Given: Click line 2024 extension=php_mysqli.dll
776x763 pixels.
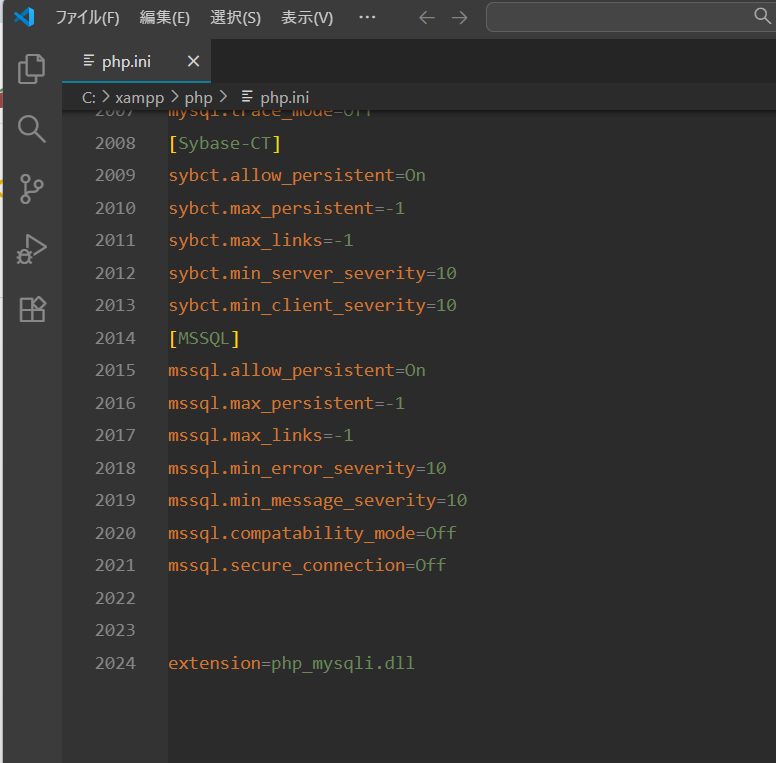Looking at the screenshot, I should coord(291,663).
